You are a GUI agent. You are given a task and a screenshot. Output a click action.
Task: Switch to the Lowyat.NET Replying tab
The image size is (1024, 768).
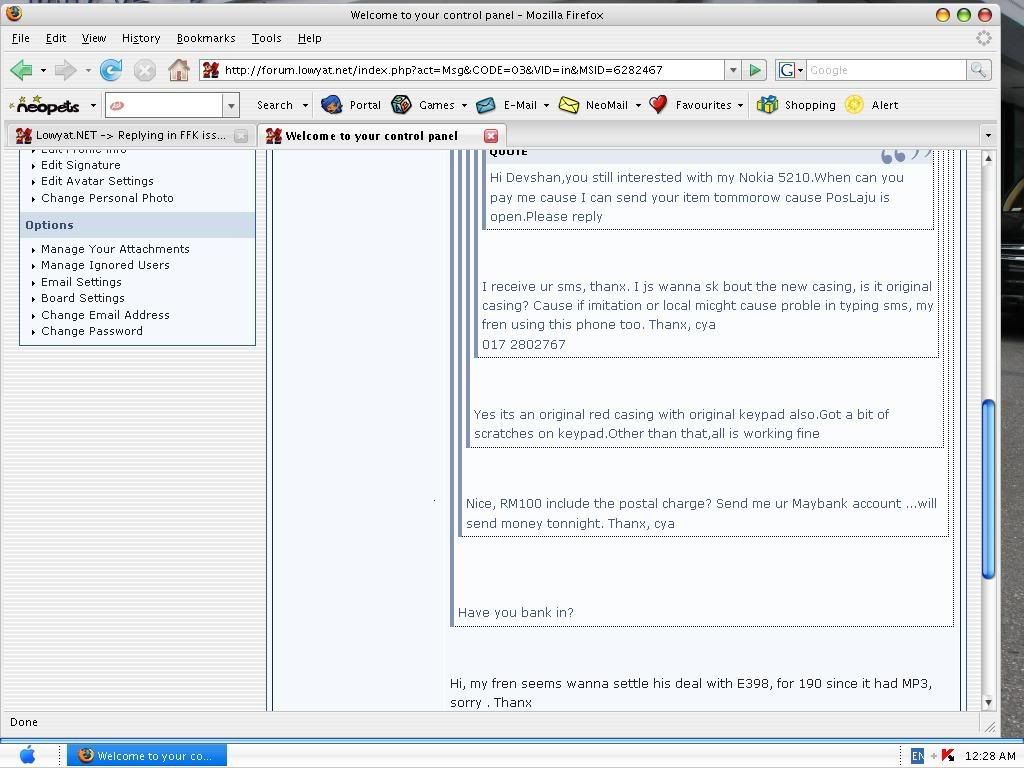[130, 135]
